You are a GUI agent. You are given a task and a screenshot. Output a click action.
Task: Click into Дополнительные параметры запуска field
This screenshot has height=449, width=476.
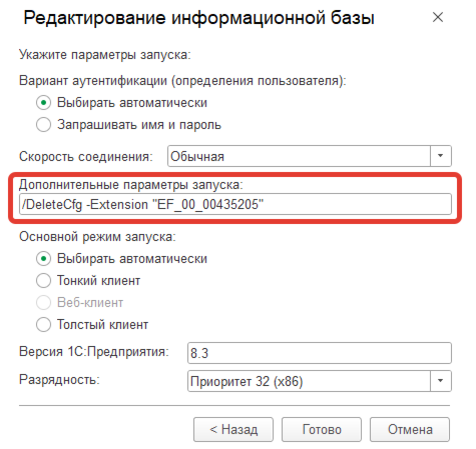click(235, 204)
